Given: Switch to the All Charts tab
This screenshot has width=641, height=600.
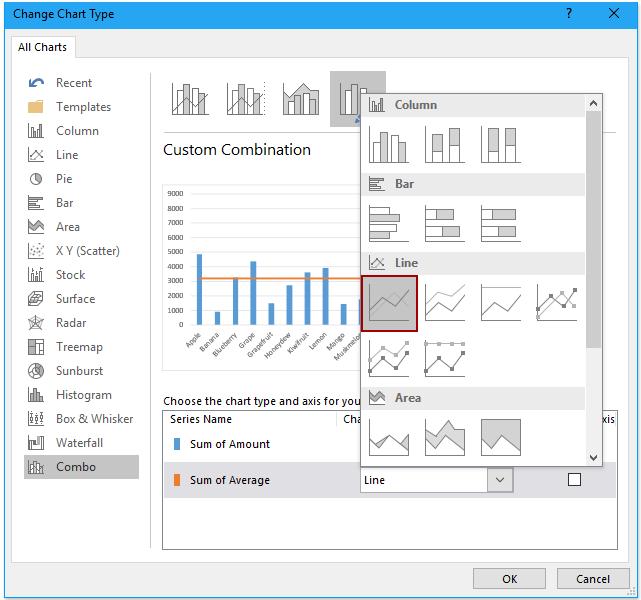Looking at the screenshot, I should (43, 47).
